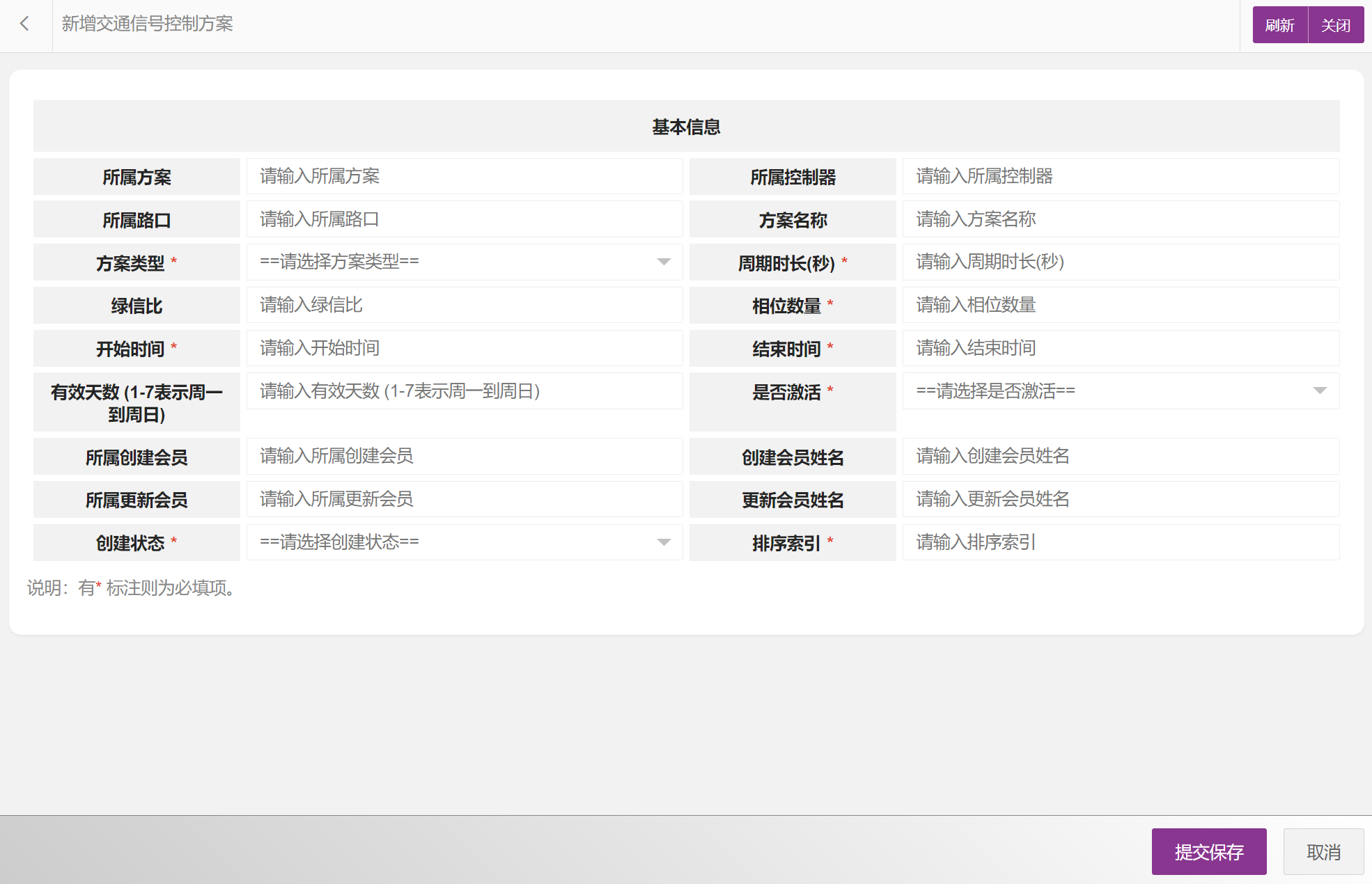Focus the 有效天数 input field
The image size is (1372, 884).
(x=464, y=391)
